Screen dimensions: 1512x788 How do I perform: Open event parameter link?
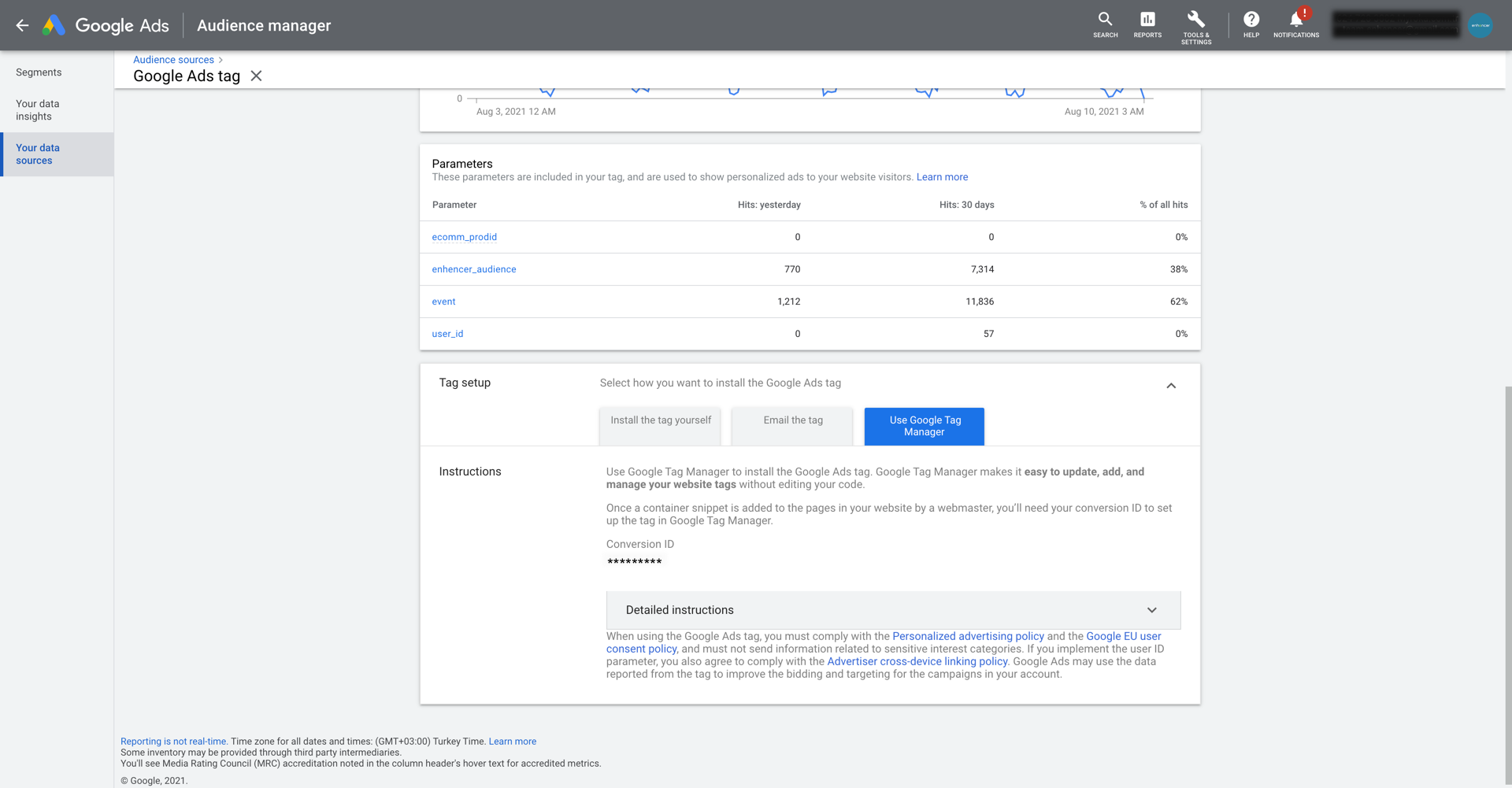(x=443, y=302)
